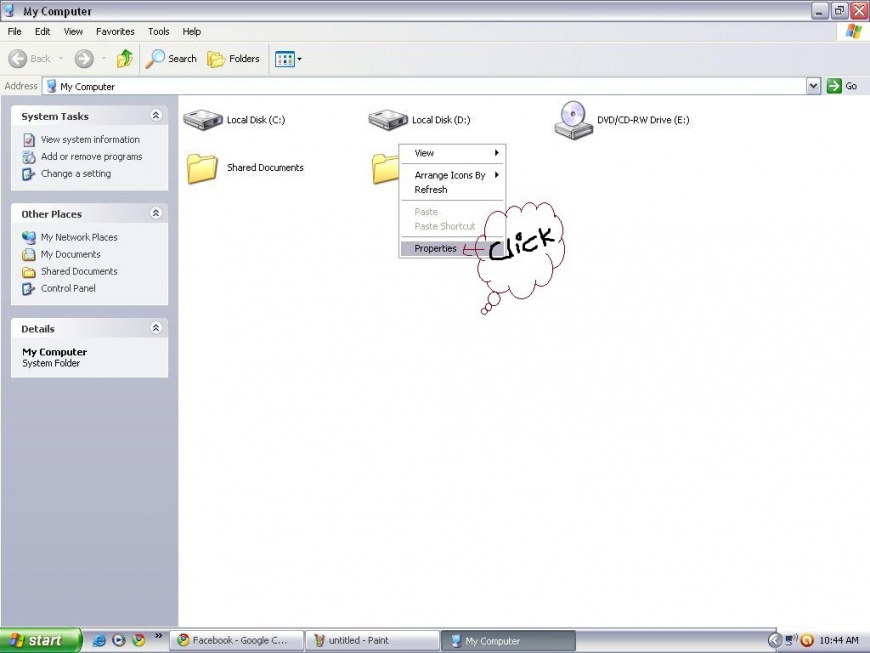Click the Up folder toolbar icon
This screenshot has width=870, height=653.
(x=124, y=59)
